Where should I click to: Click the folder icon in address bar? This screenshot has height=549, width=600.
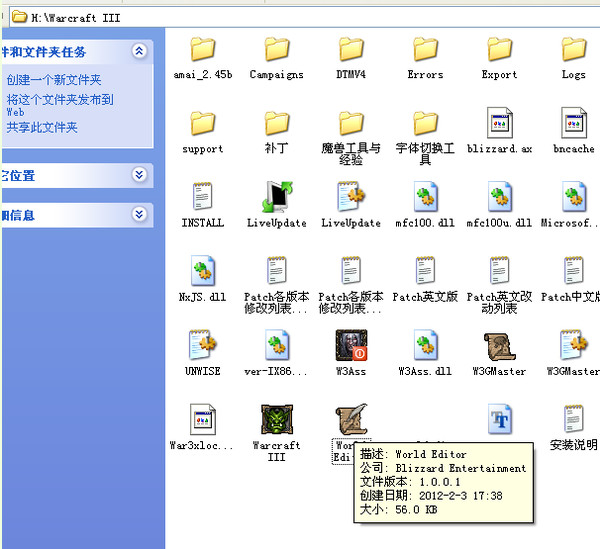[19, 17]
